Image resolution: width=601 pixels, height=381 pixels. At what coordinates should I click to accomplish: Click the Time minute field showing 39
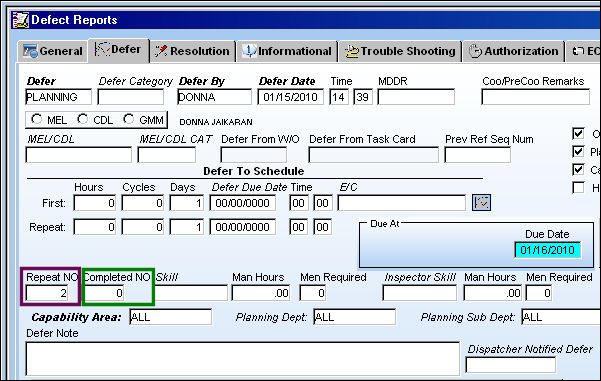[363, 97]
